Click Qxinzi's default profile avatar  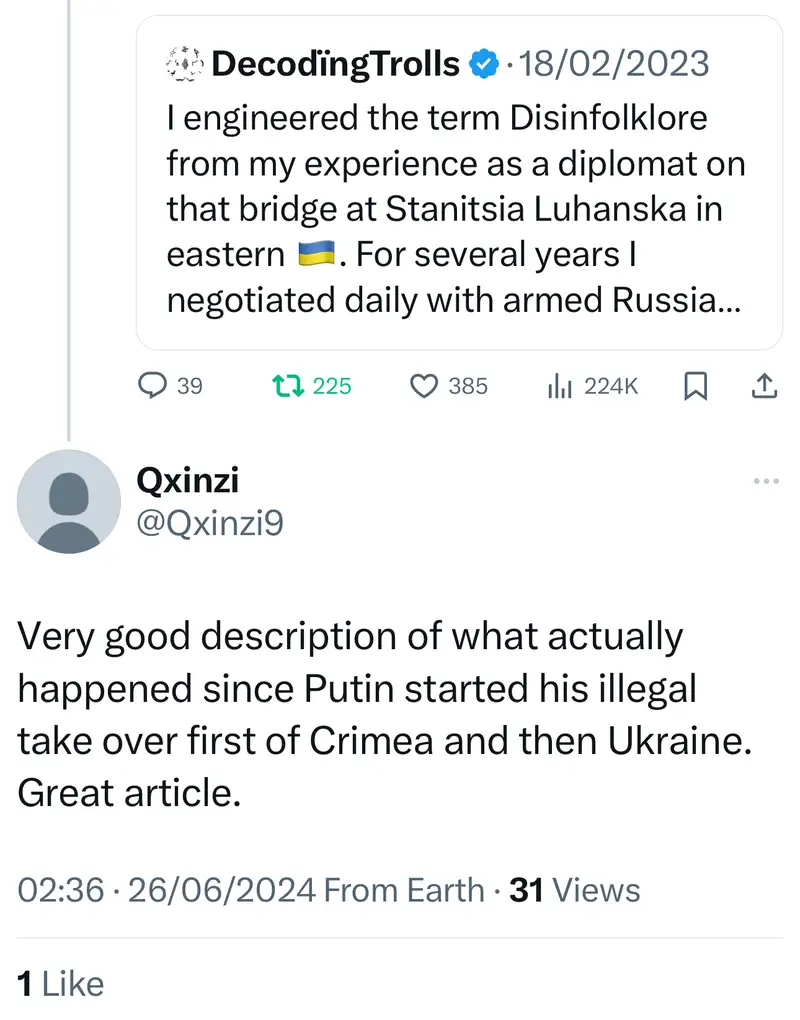pos(69,501)
